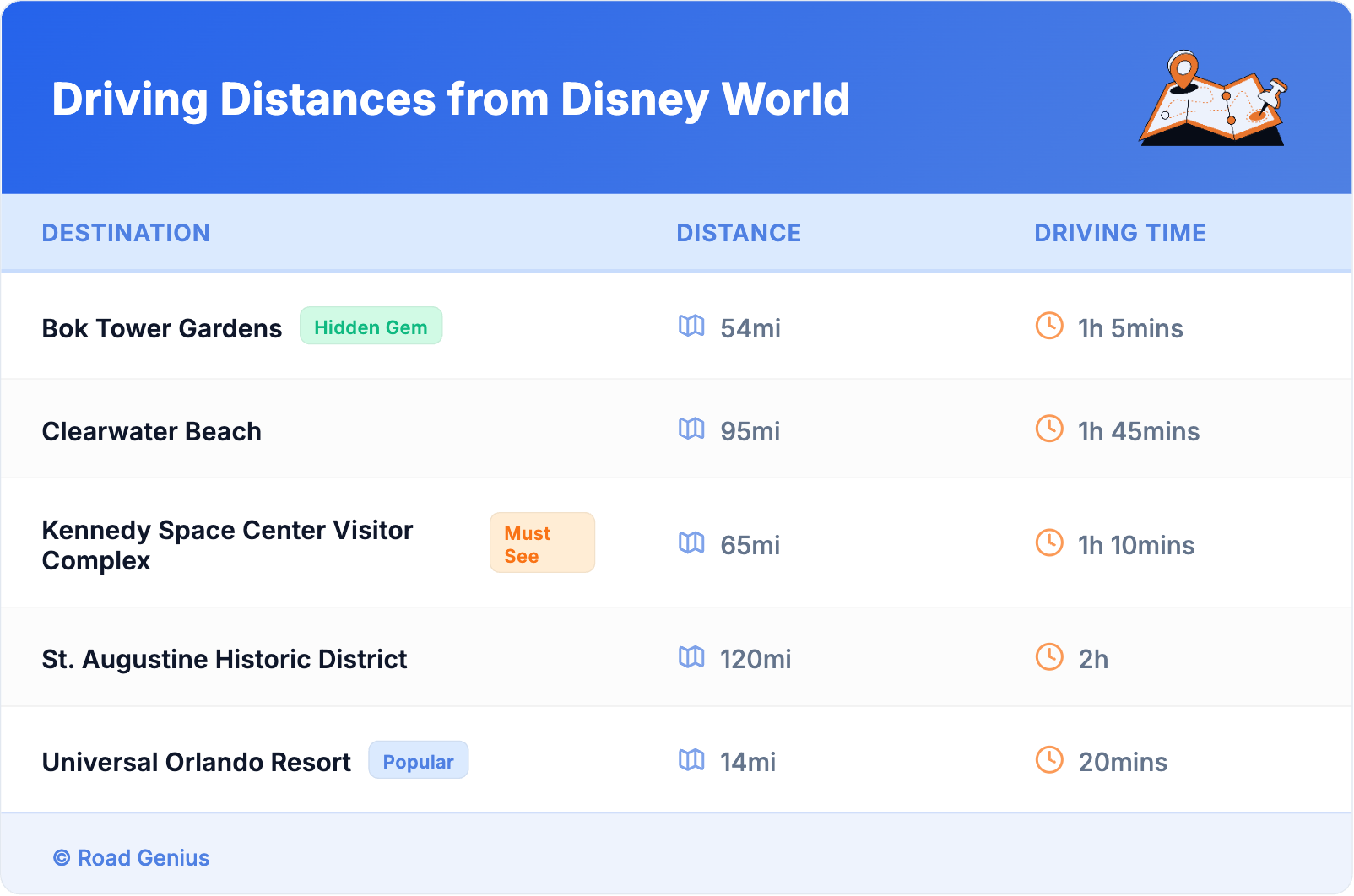Click the map icon beside 95mi
The width and height of the screenshot is (1354, 896).
click(691, 429)
